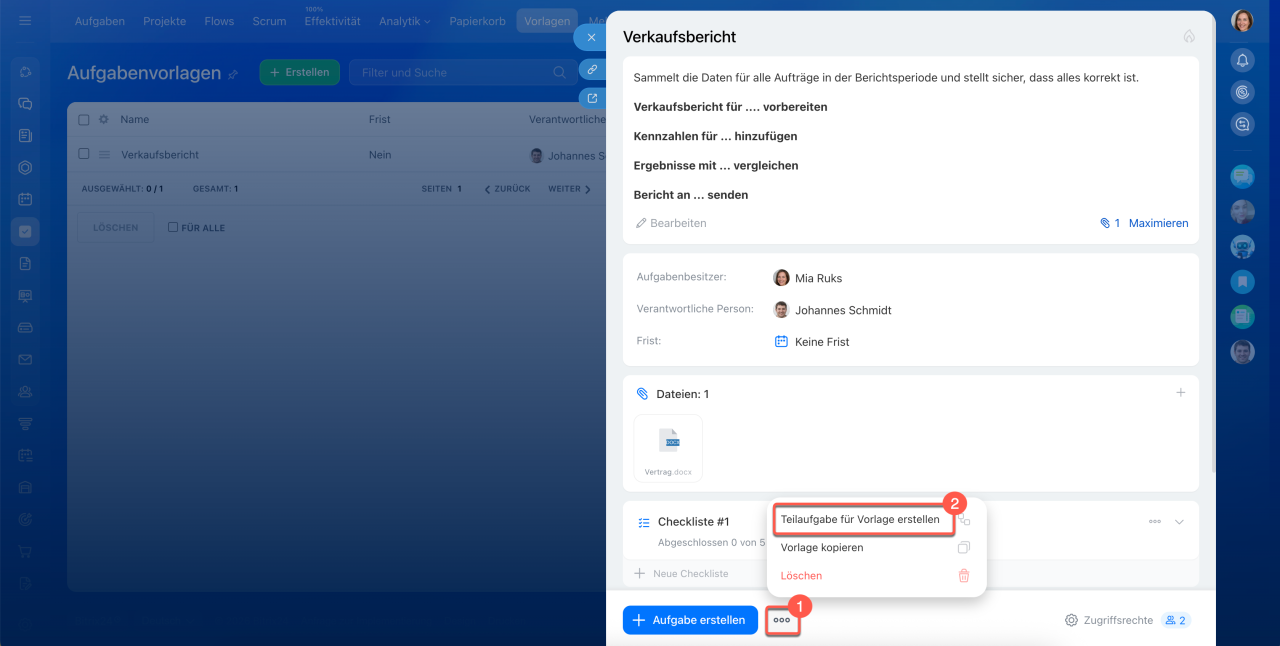The width and height of the screenshot is (1280, 646).
Task: Select the Vorlagen tab
Action: pyautogui.click(x=547, y=21)
